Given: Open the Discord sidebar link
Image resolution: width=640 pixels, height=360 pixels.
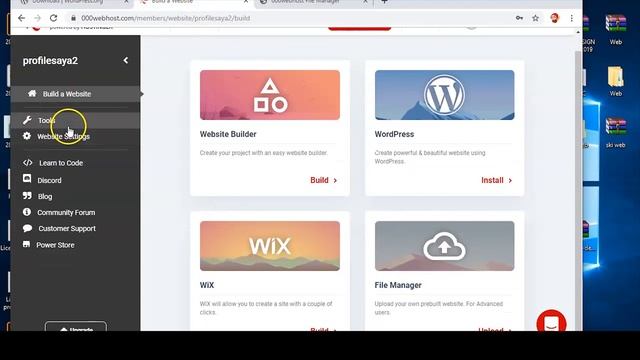Looking at the screenshot, I should pos(49,180).
